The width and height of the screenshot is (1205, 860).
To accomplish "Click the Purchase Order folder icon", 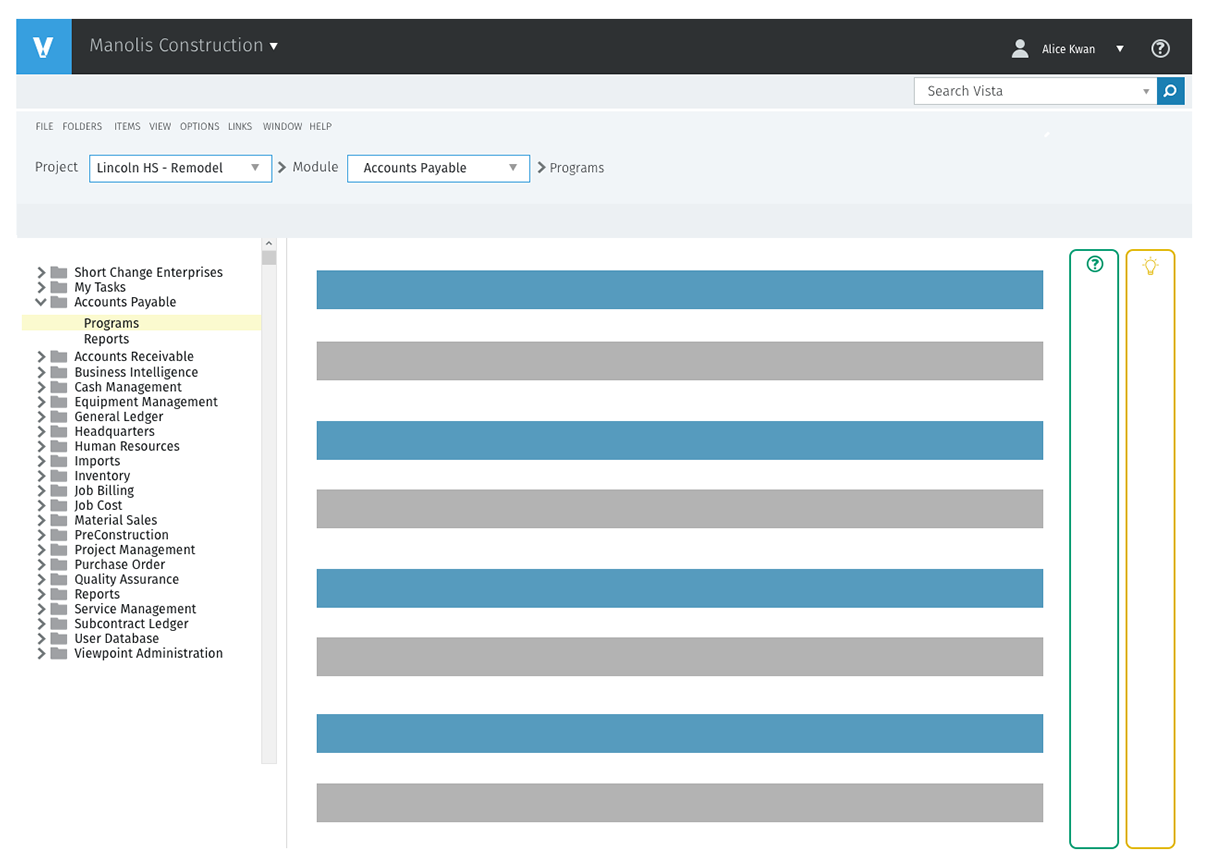I will 59,564.
